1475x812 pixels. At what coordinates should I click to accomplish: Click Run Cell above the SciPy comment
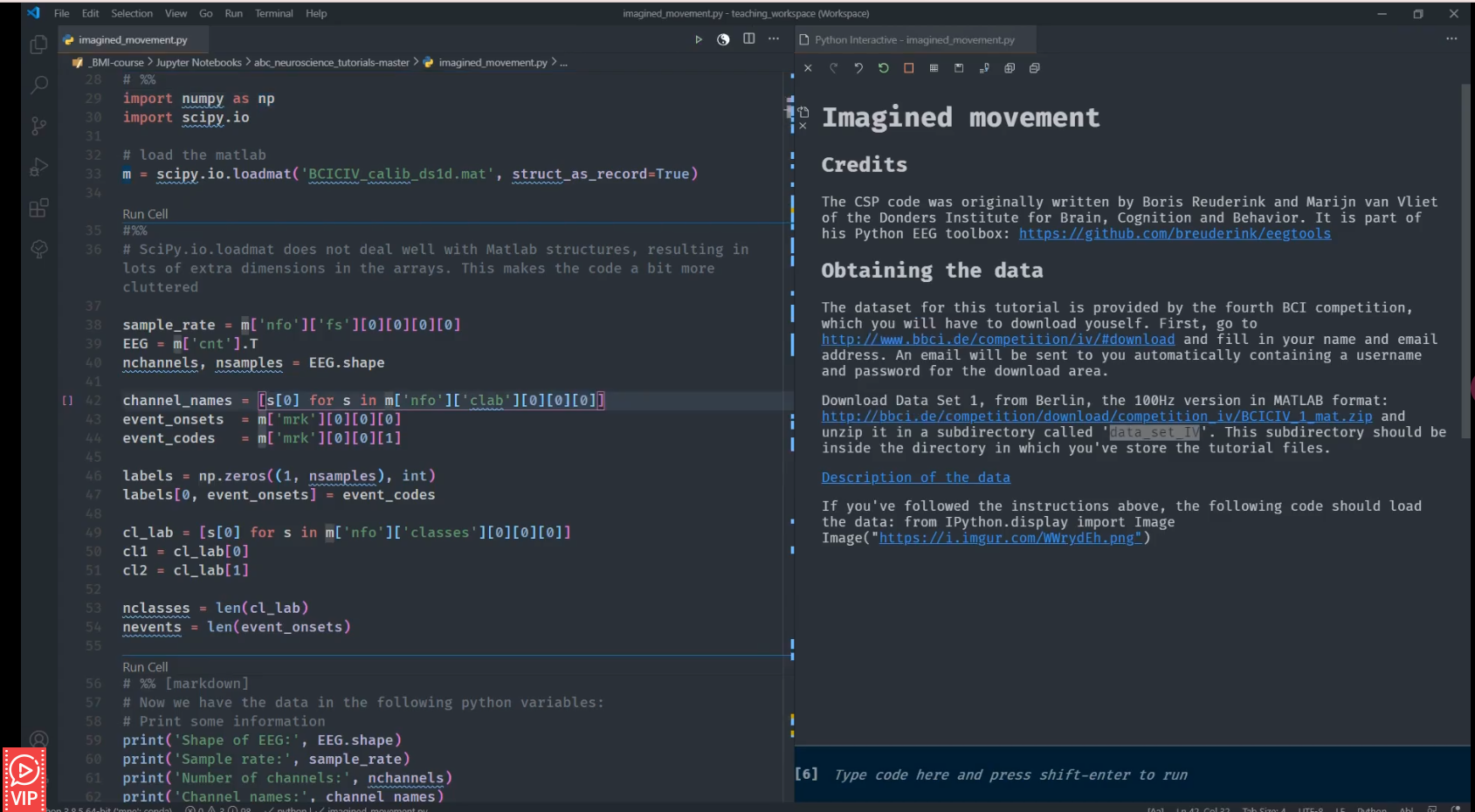click(145, 214)
